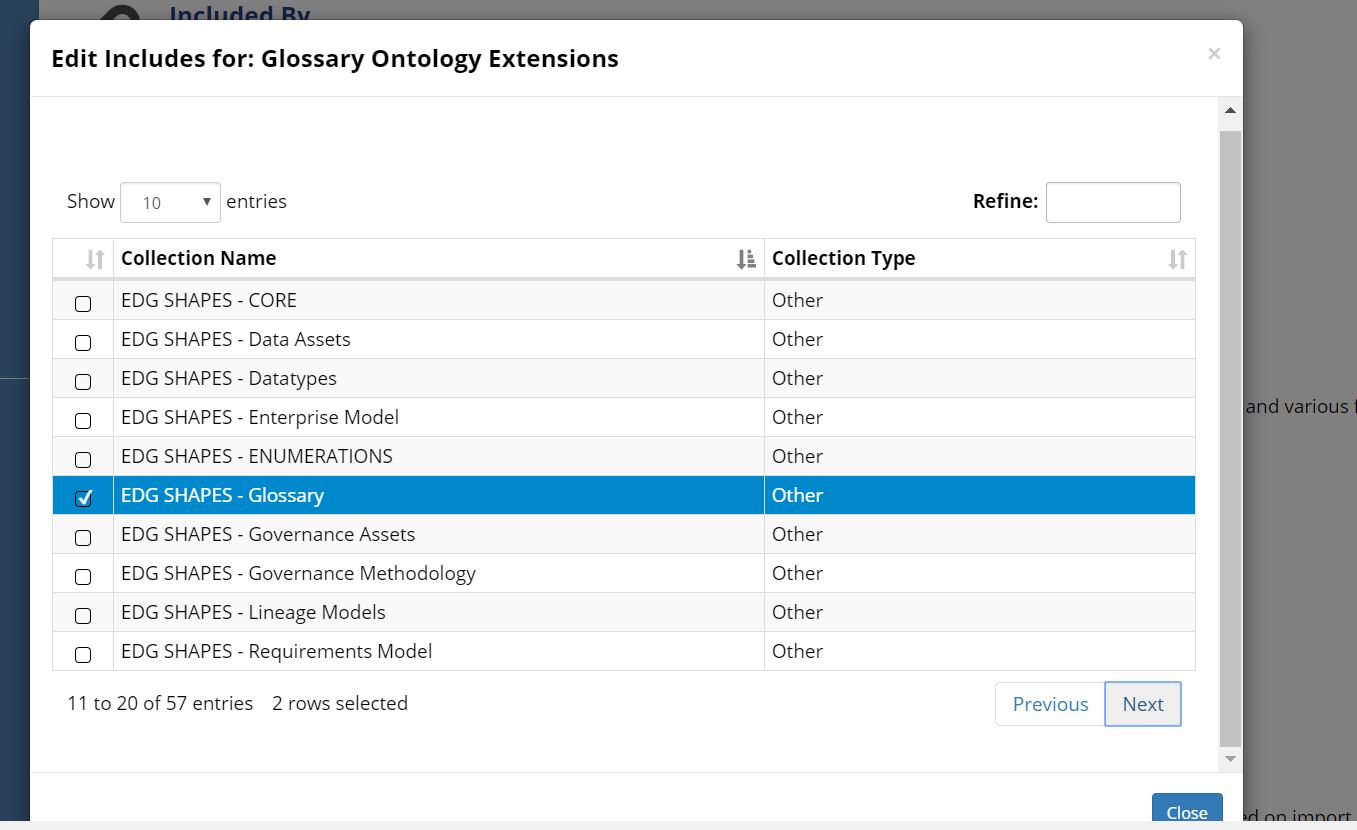Screen dimensions: 1357x830
Task: Open the Show entries dropdown
Action: pyautogui.click(x=170, y=202)
